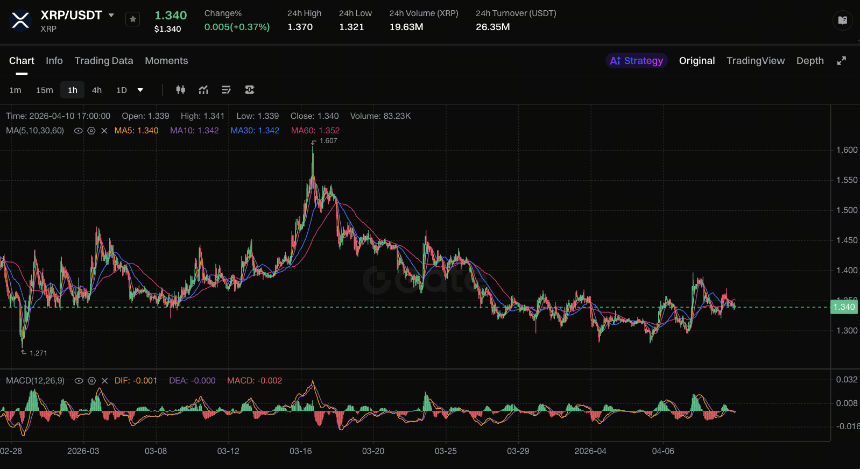
Task: Open the drawing tools list icon
Action: pyautogui.click(x=226, y=90)
